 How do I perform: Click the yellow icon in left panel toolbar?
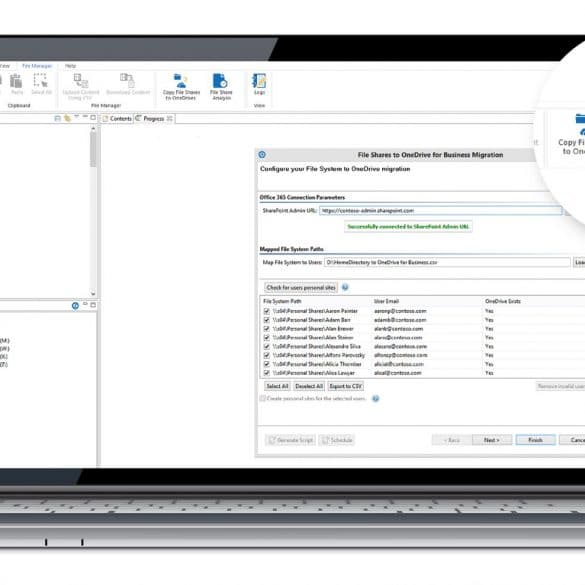pos(67,118)
